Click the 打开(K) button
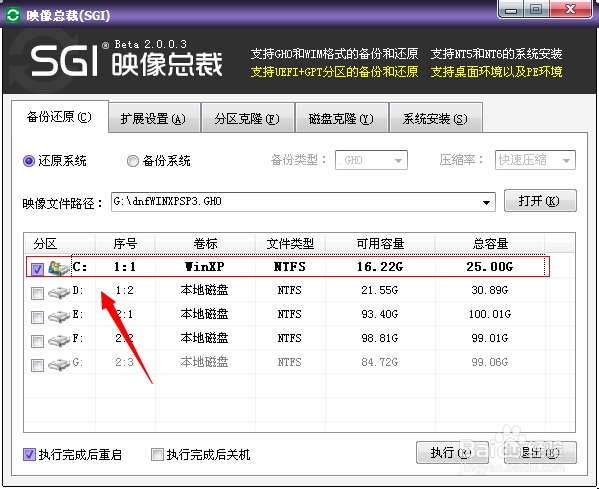Screen dimensions: 599x489 540,201
